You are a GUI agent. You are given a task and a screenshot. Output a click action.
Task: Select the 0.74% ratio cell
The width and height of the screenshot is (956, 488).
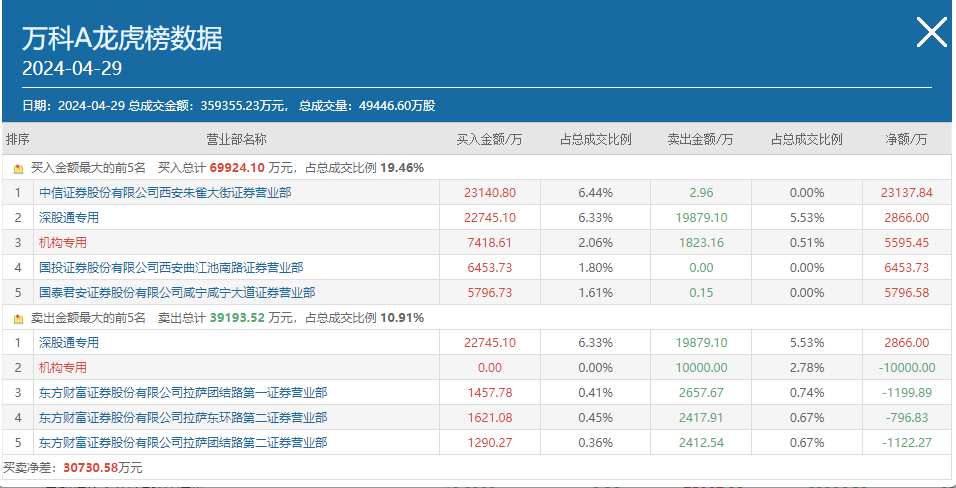[807, 393]
